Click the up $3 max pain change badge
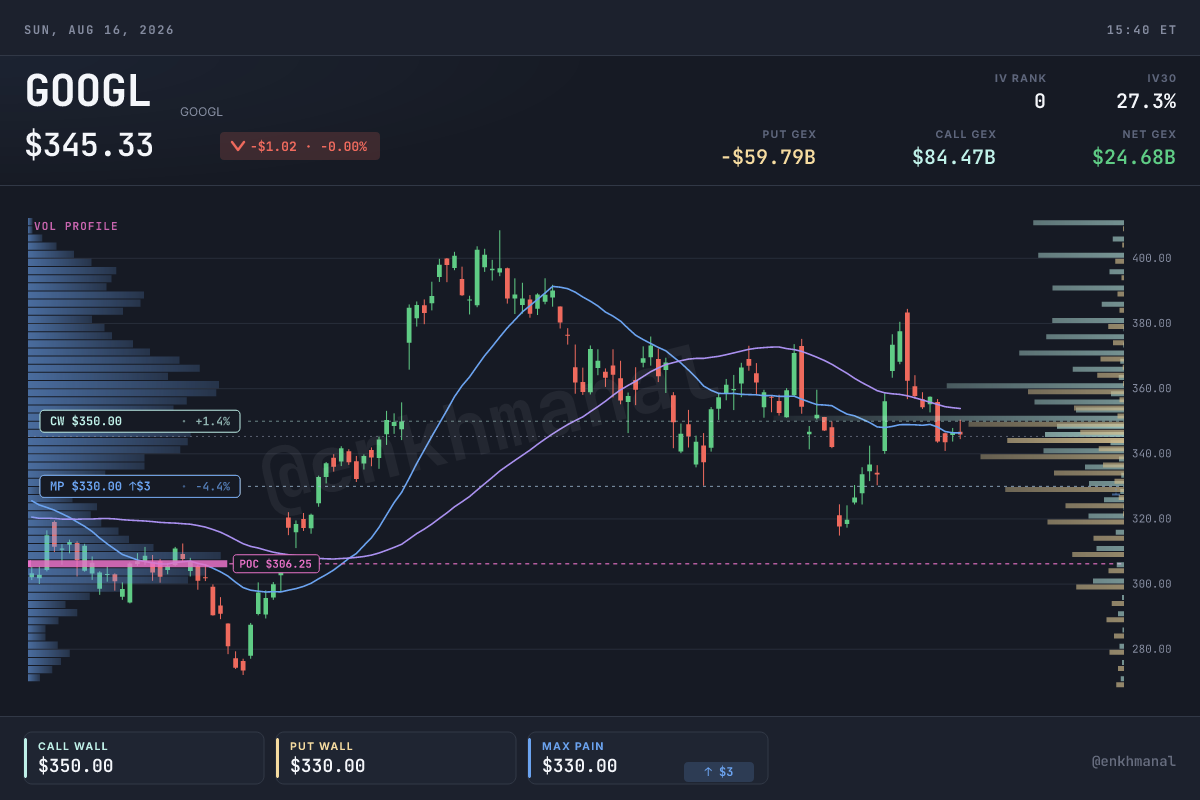This screenshot has height=800, width=1200. click(x=719, y=772)
